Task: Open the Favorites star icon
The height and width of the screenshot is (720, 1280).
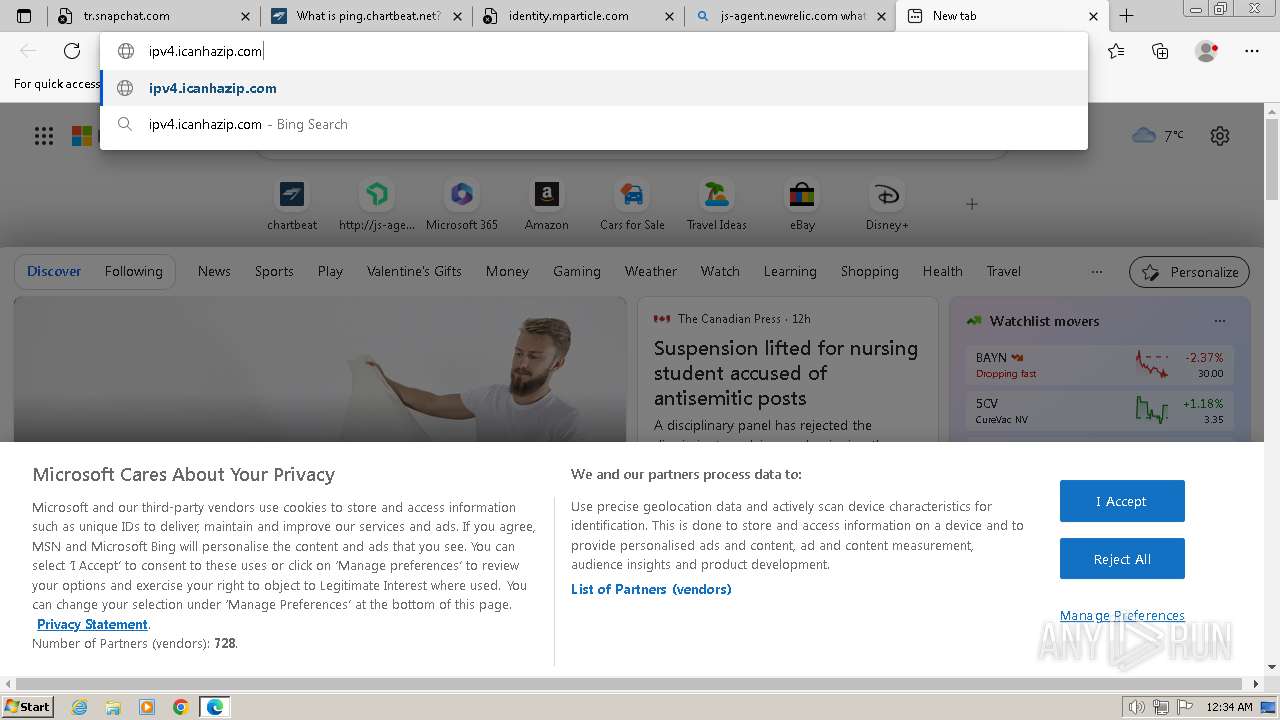Action: [x=1116, y=51]
